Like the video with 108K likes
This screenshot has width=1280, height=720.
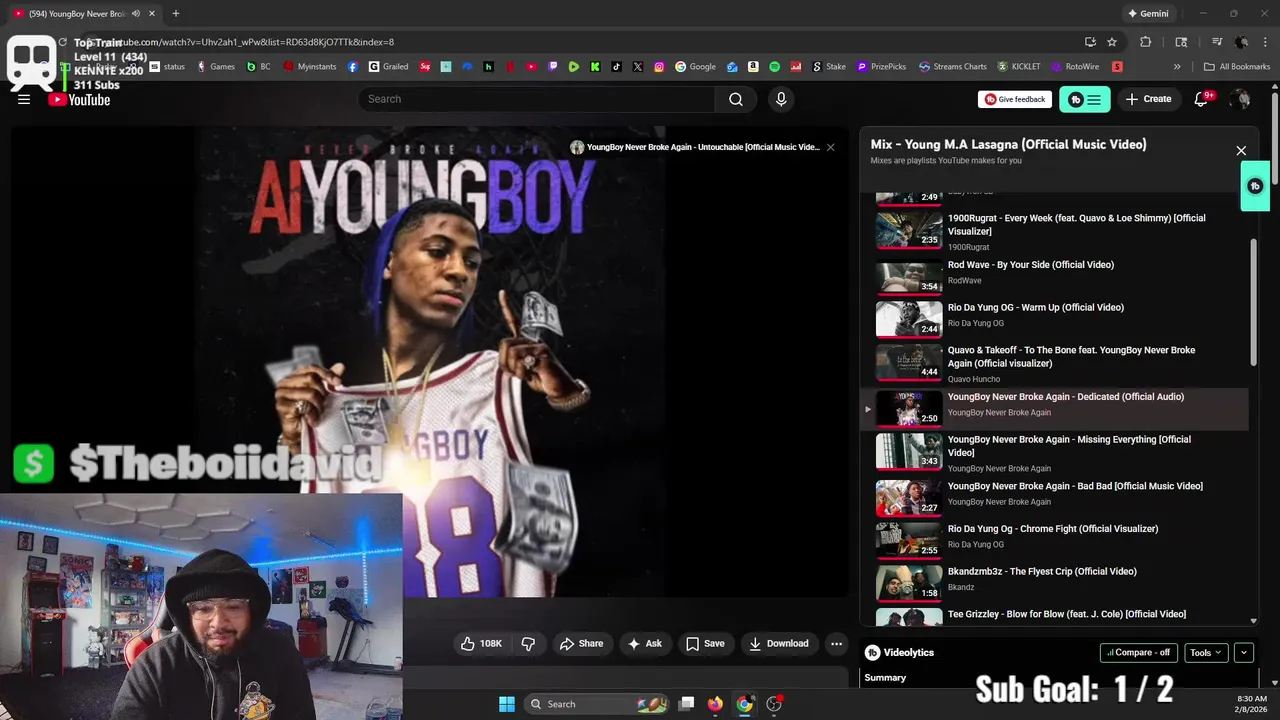481,644
